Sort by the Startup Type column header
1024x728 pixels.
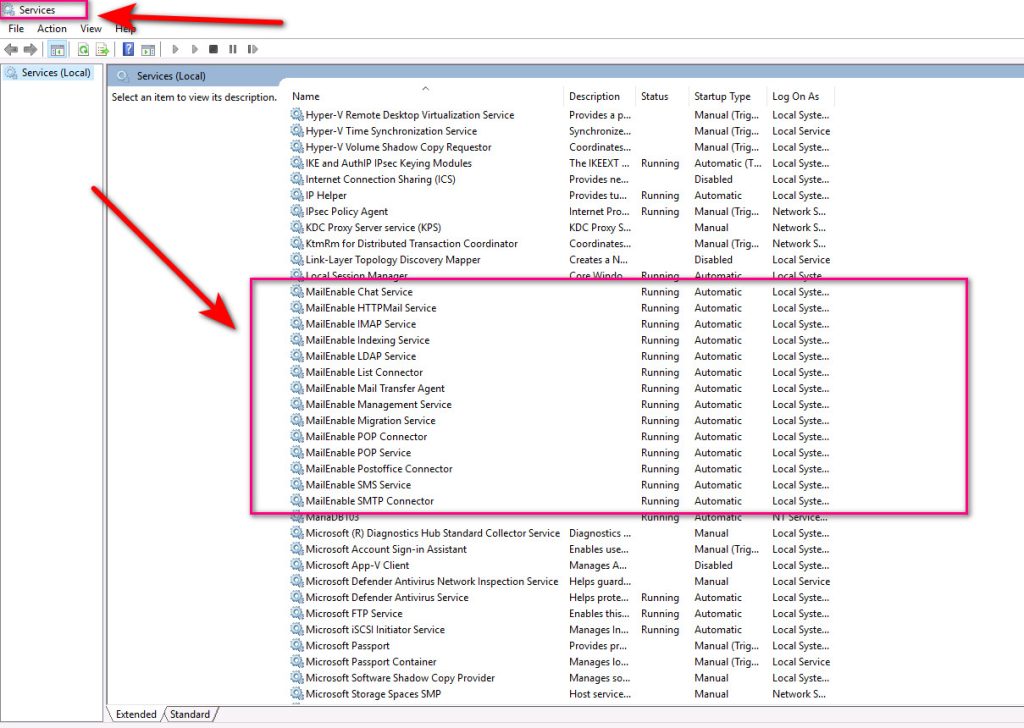(722, 97)
